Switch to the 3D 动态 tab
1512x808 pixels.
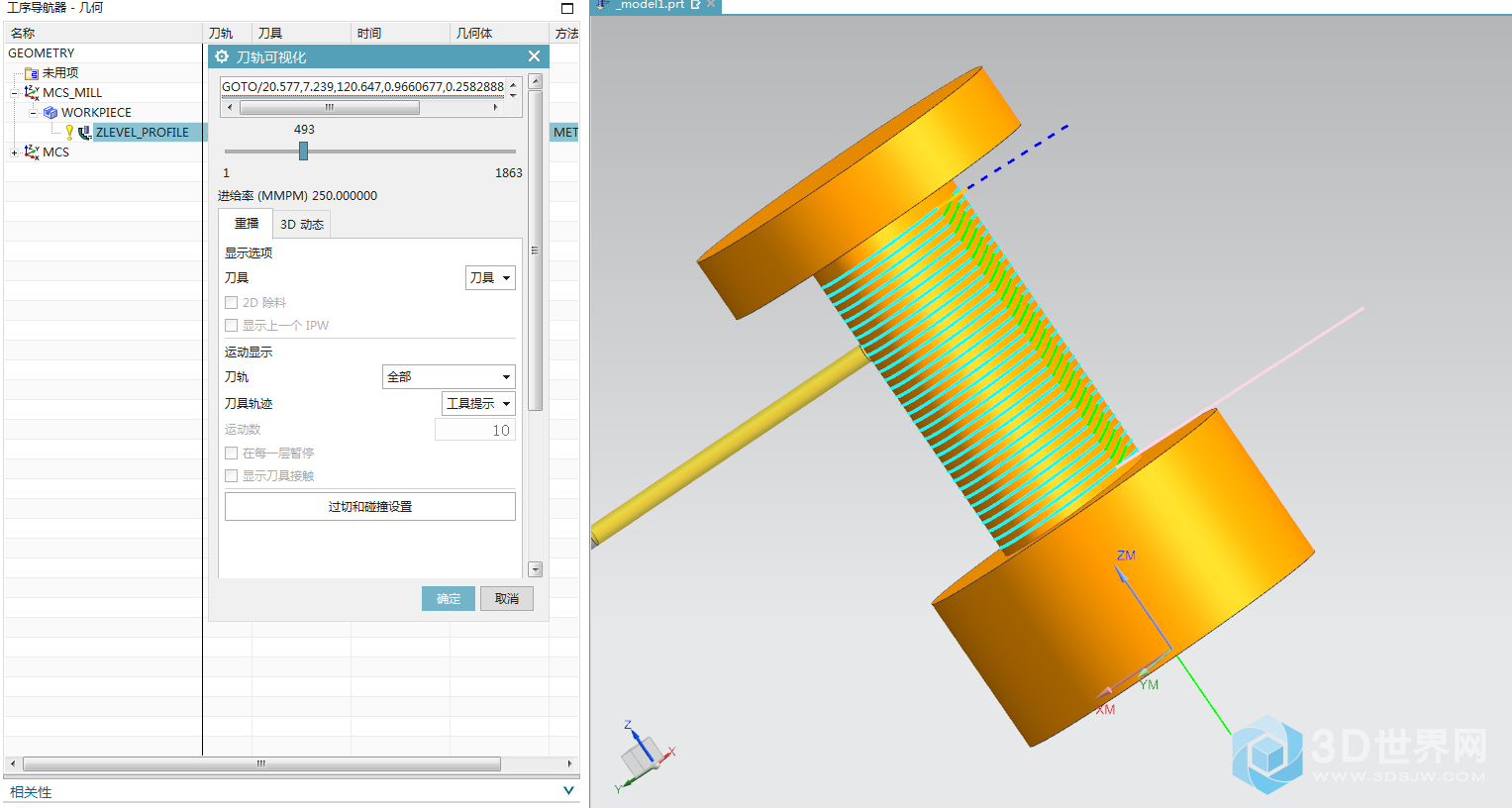coord(301,225)
